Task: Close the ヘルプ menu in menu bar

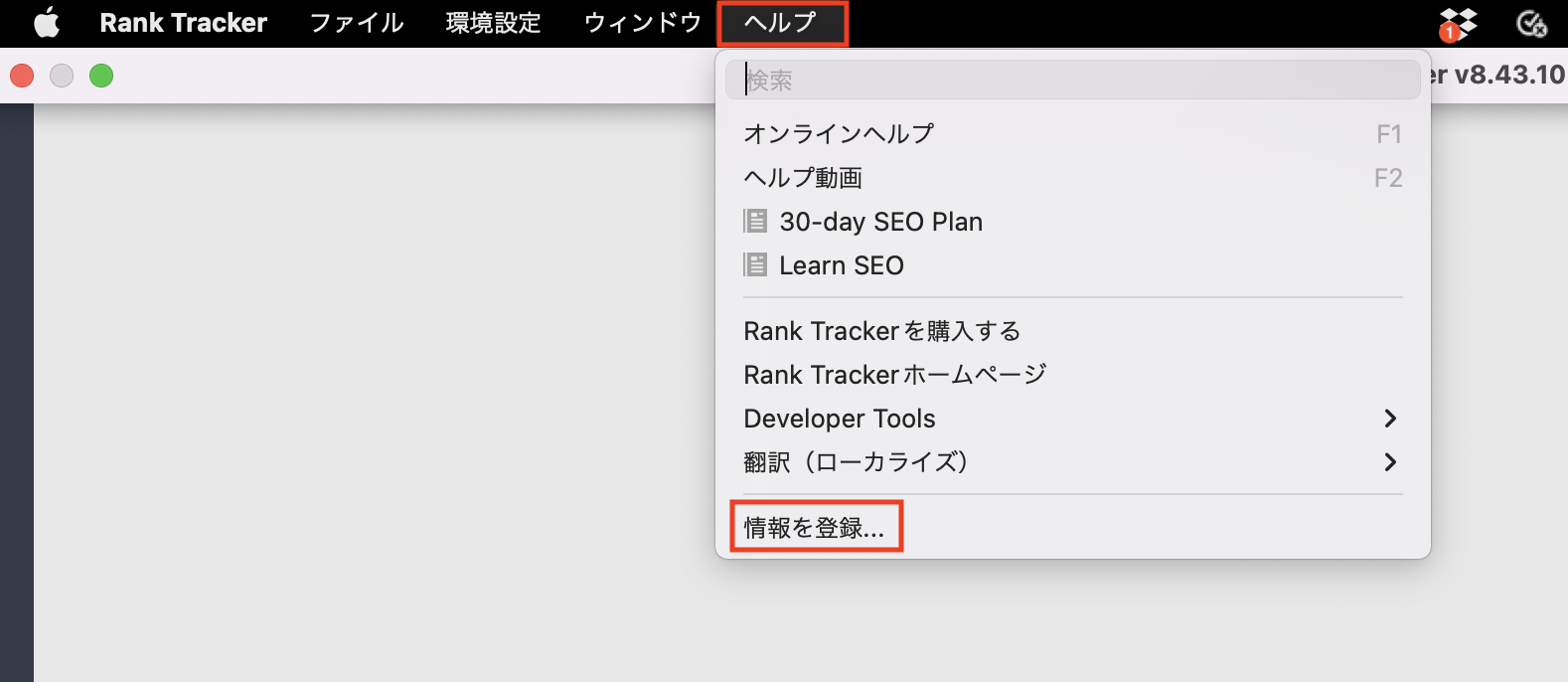Action: (782, 23)
